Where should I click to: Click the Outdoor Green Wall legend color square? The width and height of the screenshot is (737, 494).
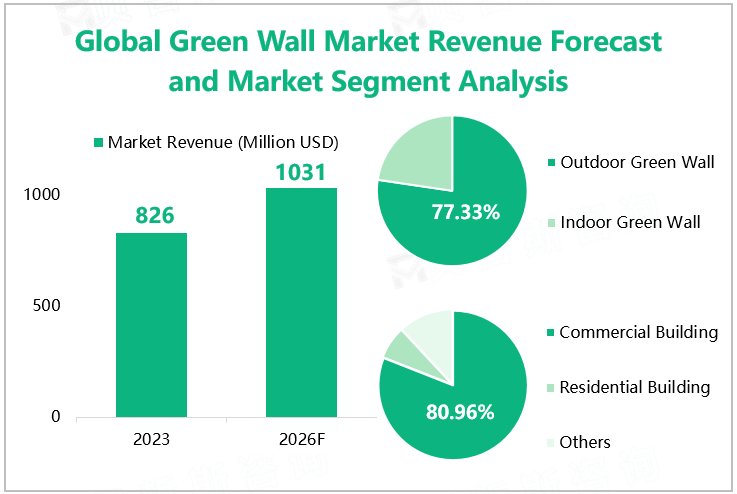click(x=551, y=162)
